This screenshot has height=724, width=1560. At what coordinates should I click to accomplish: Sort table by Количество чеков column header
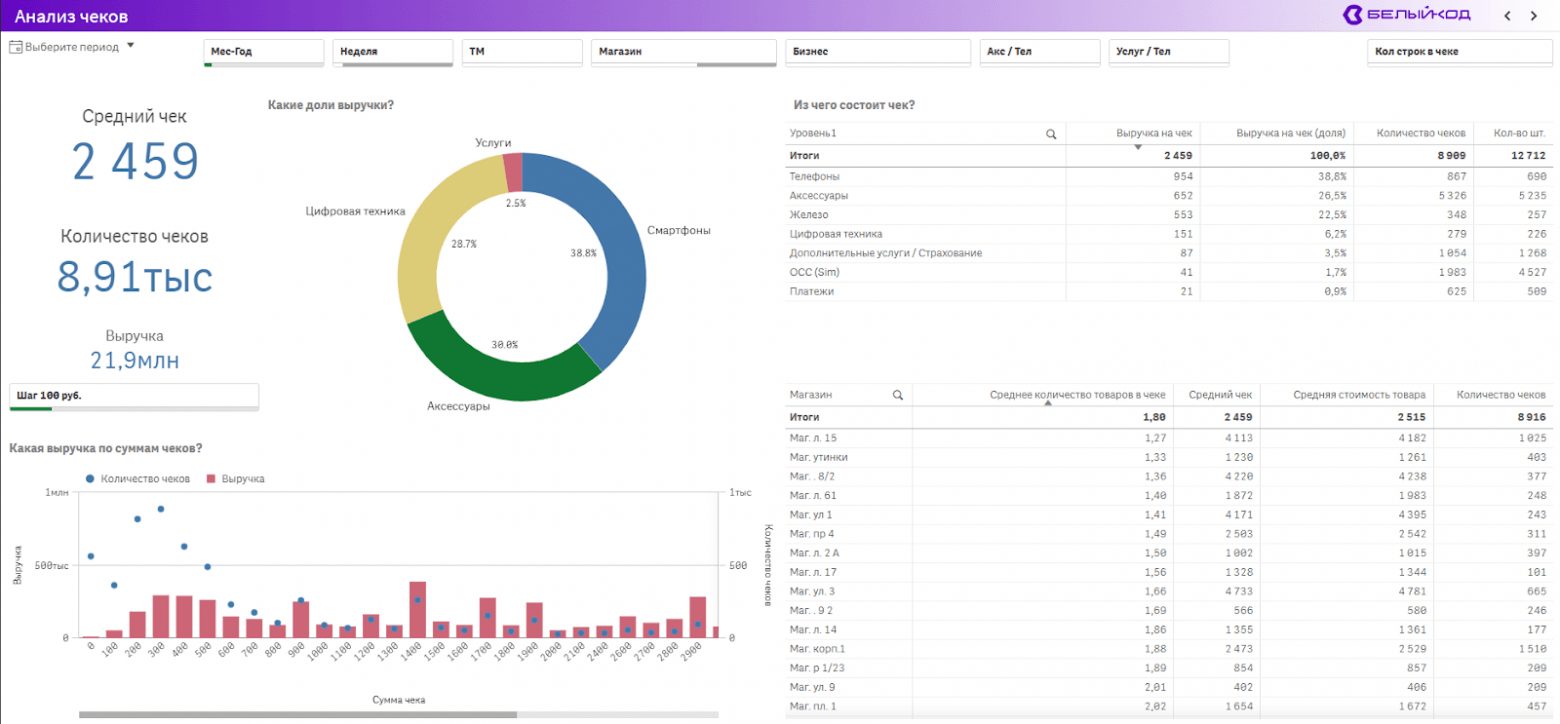click(x=1420, y=133)
